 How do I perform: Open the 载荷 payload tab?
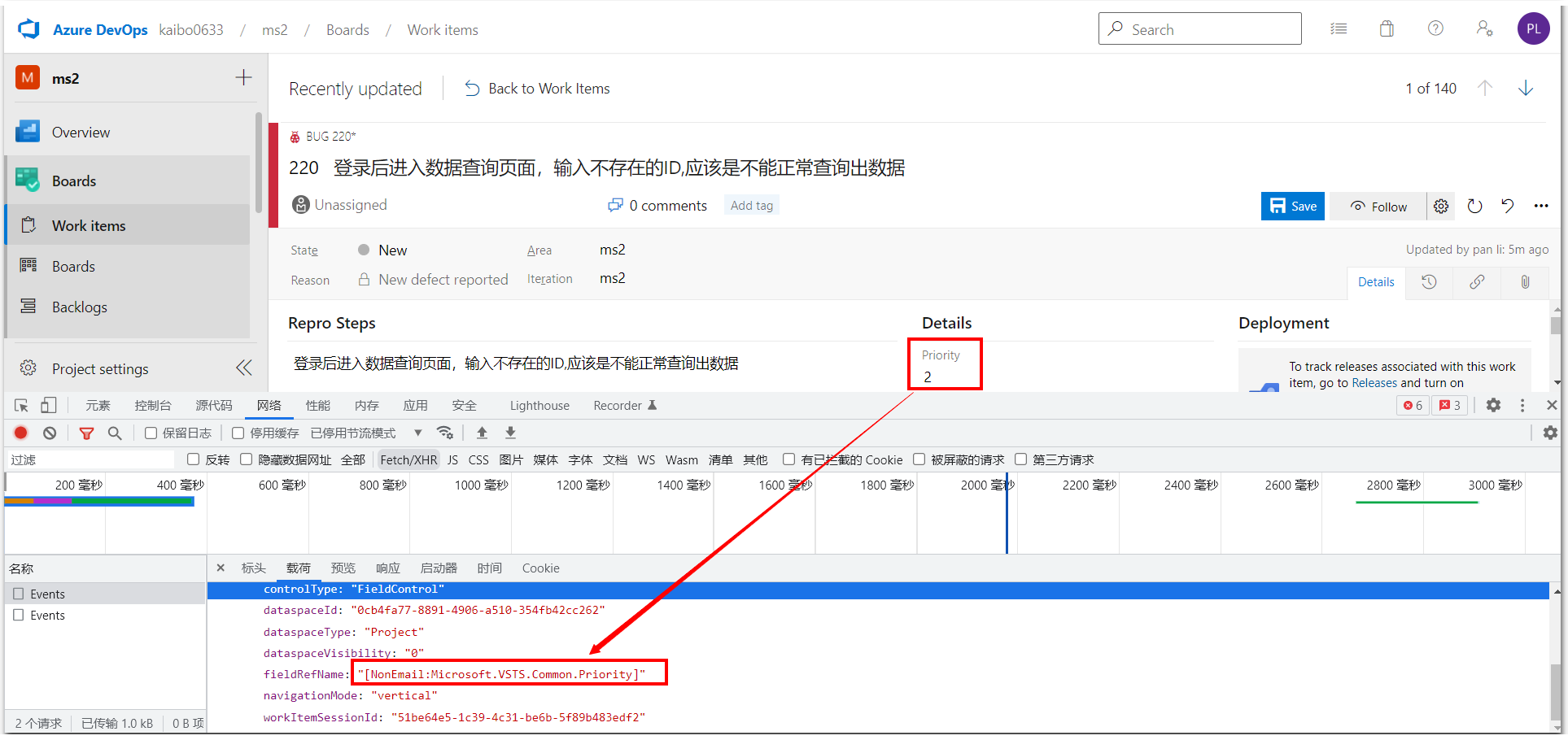tap(298, 568)
